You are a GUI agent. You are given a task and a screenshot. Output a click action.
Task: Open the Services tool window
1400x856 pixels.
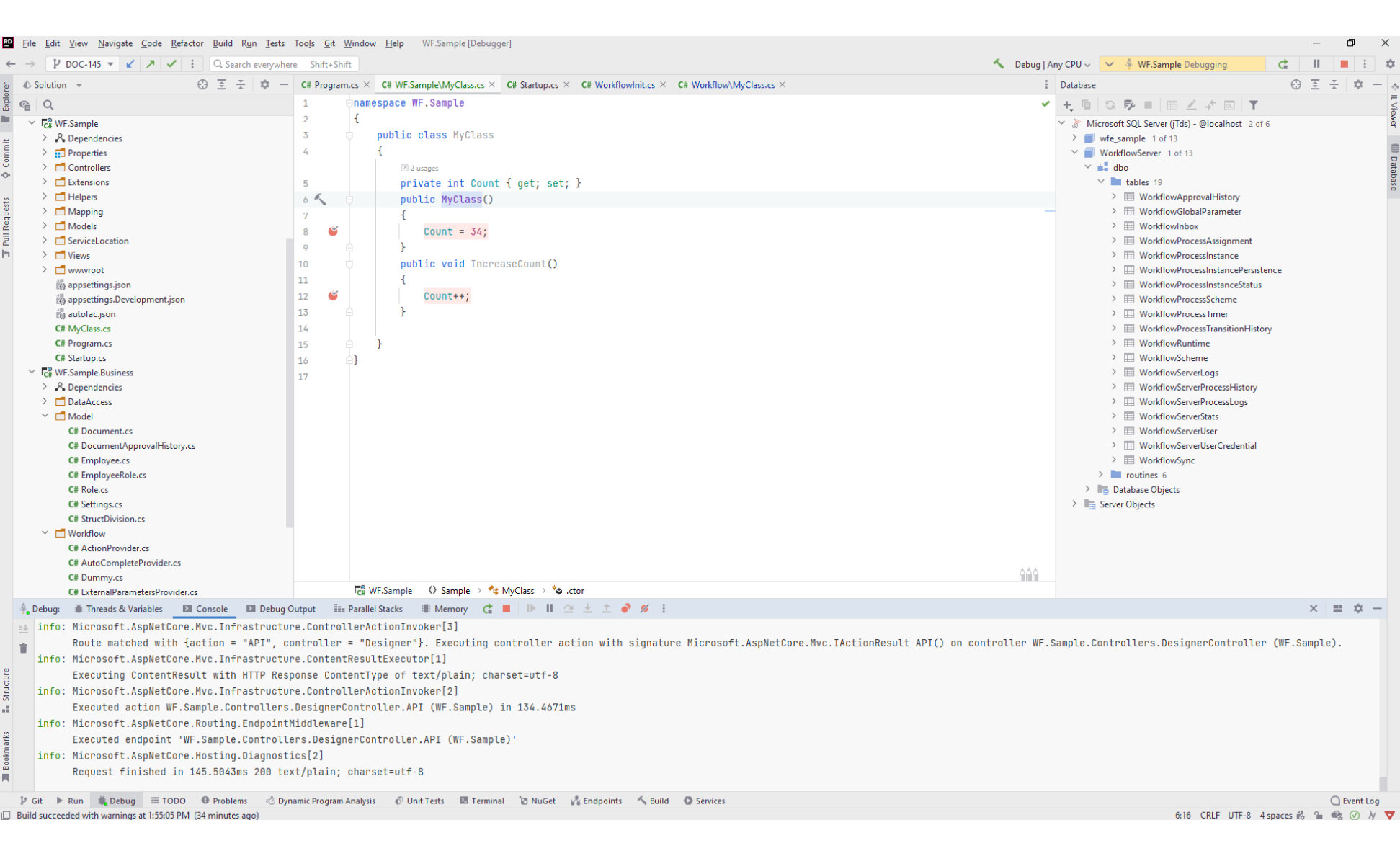click(704, 801)
